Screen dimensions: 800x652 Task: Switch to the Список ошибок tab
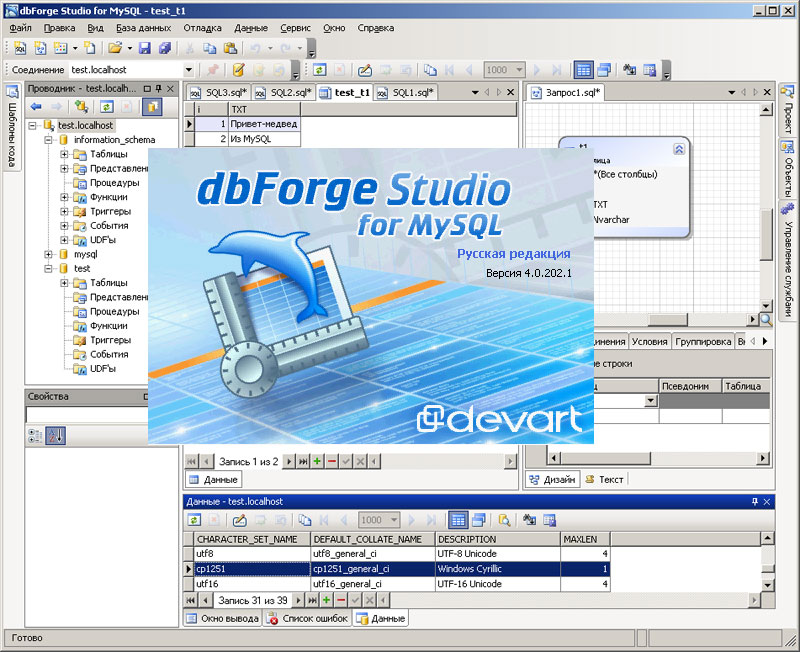coord(308,618)
